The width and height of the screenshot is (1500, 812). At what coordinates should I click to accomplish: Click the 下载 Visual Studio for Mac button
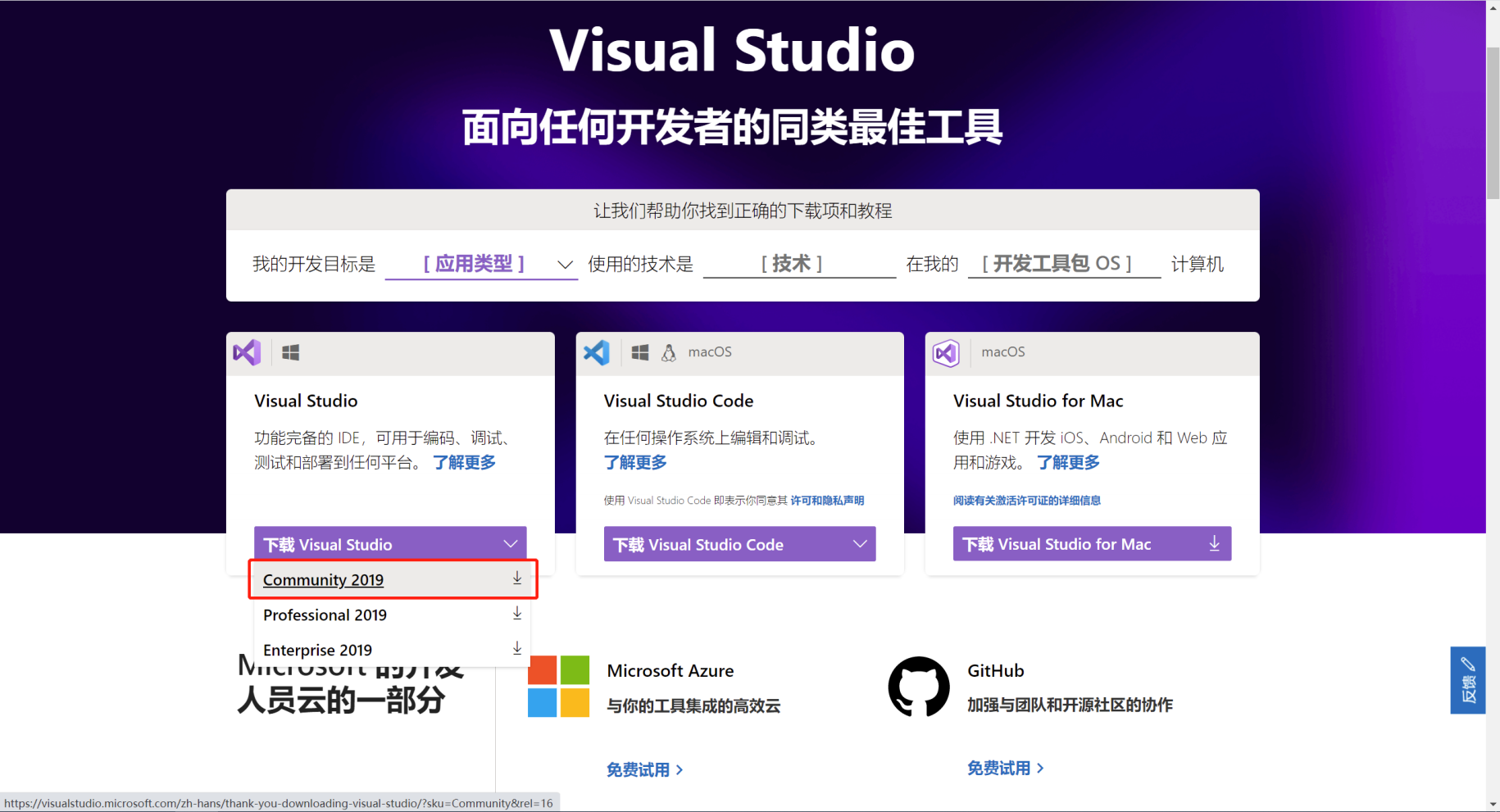coord(1092,544)
